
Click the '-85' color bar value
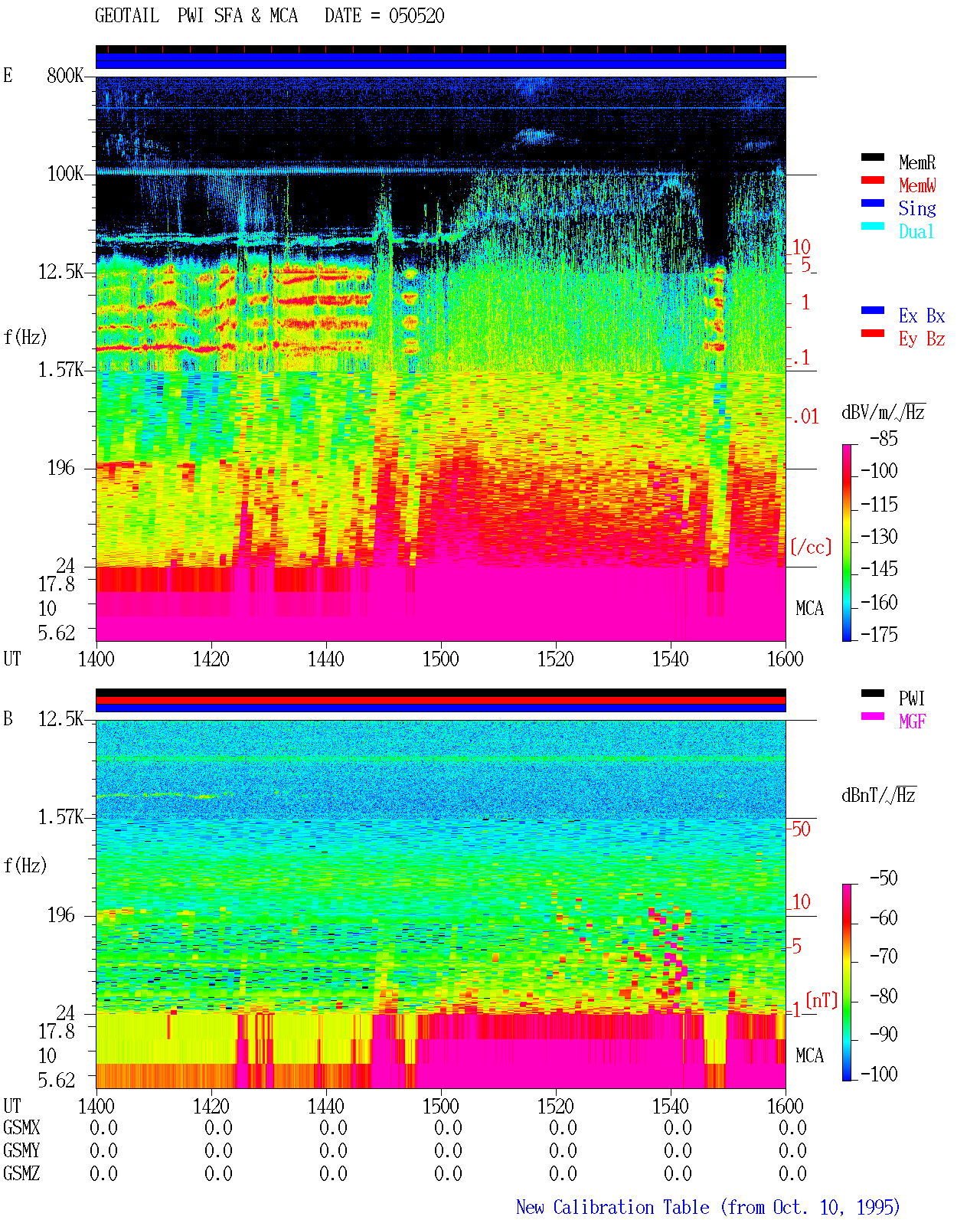point(884,439)
